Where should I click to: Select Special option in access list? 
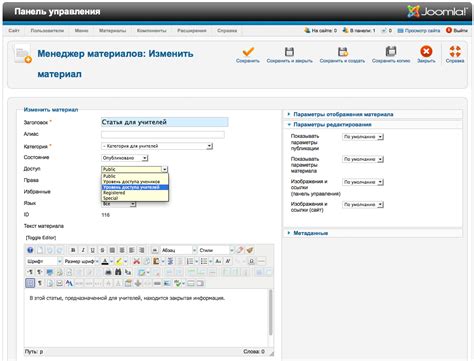135,198
